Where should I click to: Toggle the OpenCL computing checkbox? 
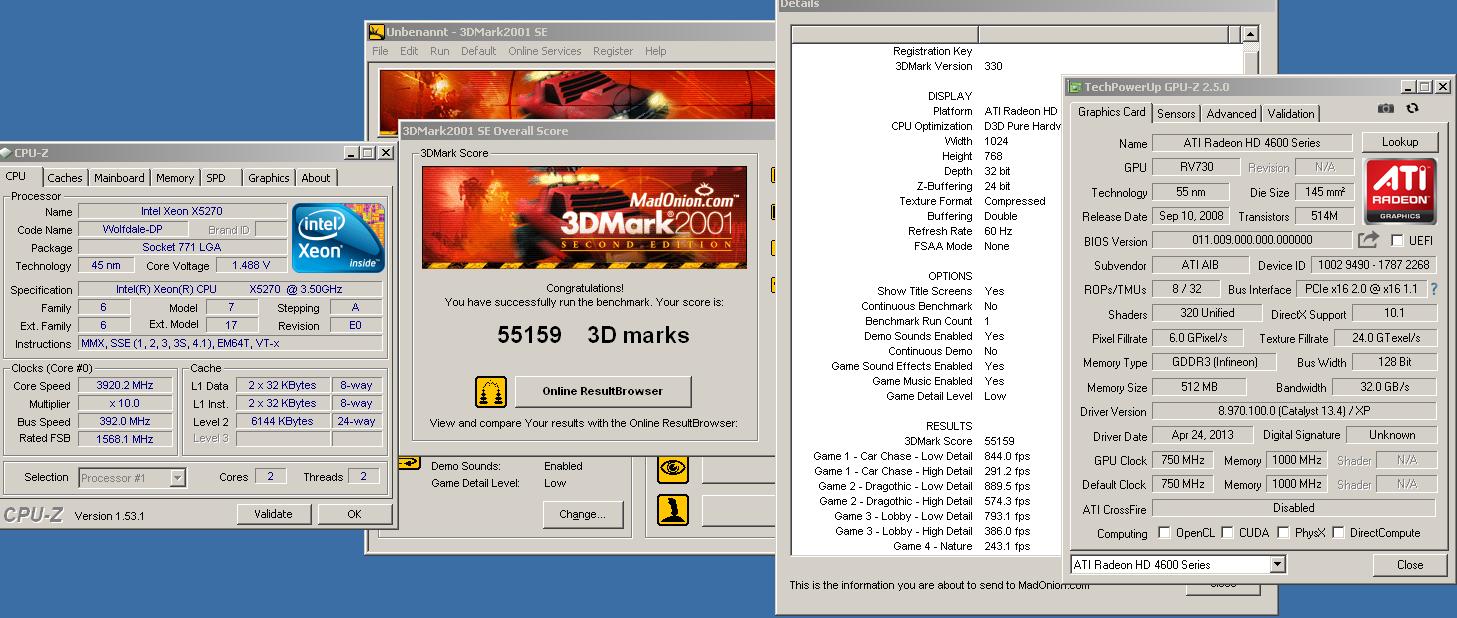(x=1164, y=533)
